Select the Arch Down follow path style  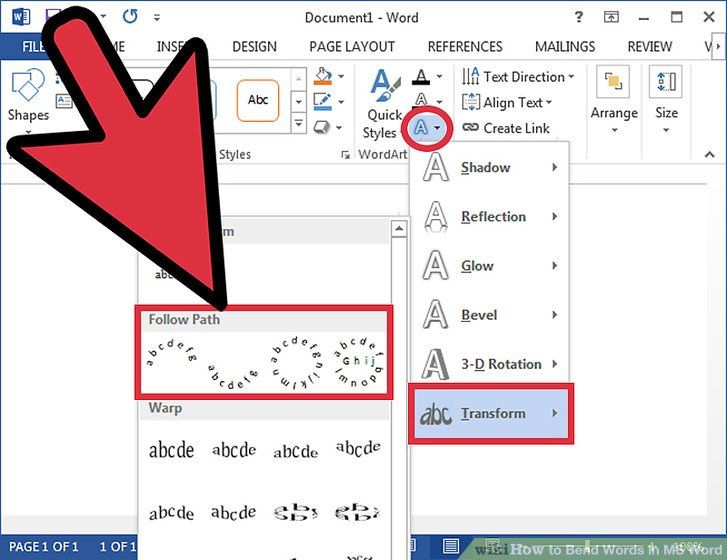click(233, 375)
